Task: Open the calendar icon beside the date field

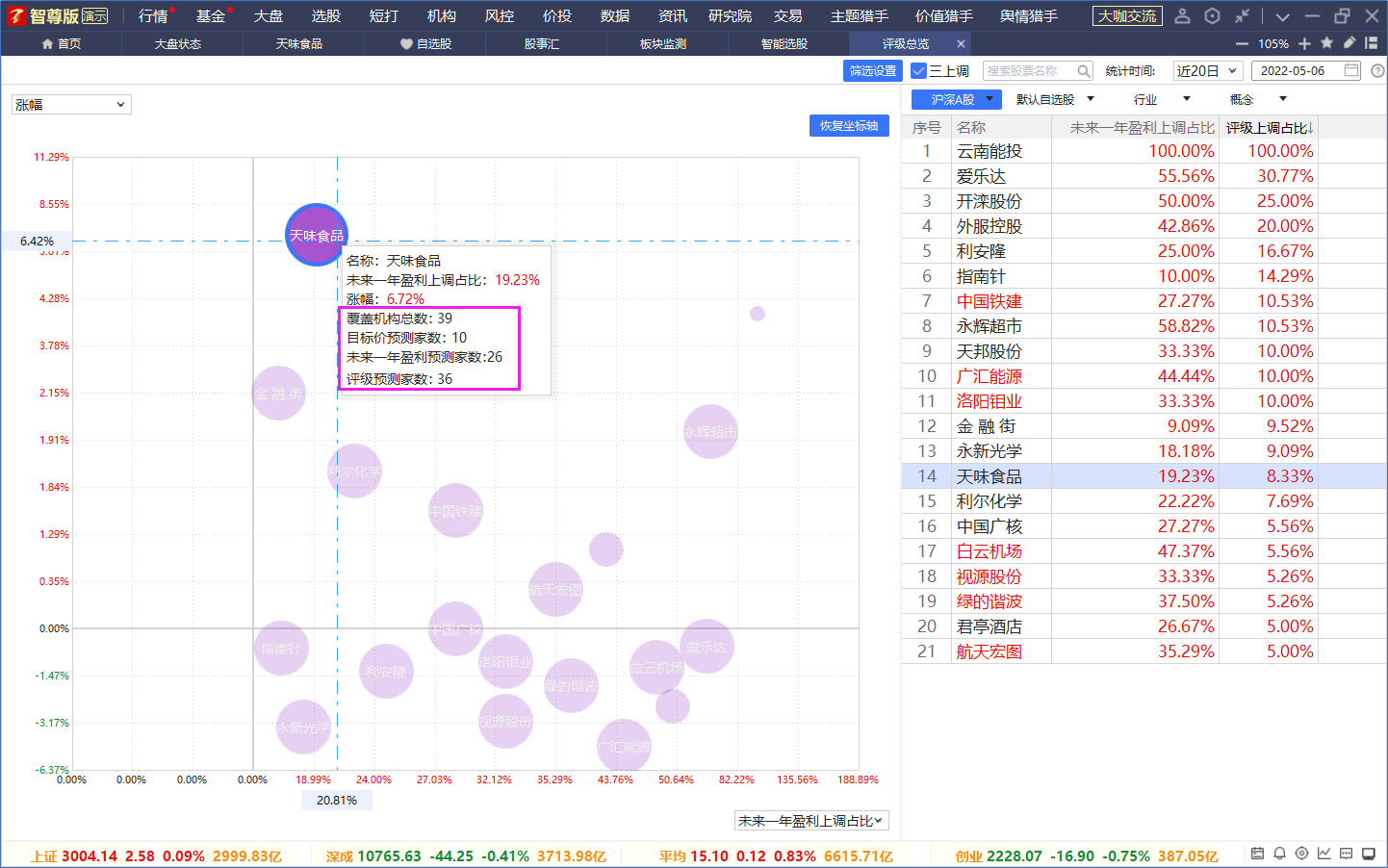Action: click(x=1351, y=70)
